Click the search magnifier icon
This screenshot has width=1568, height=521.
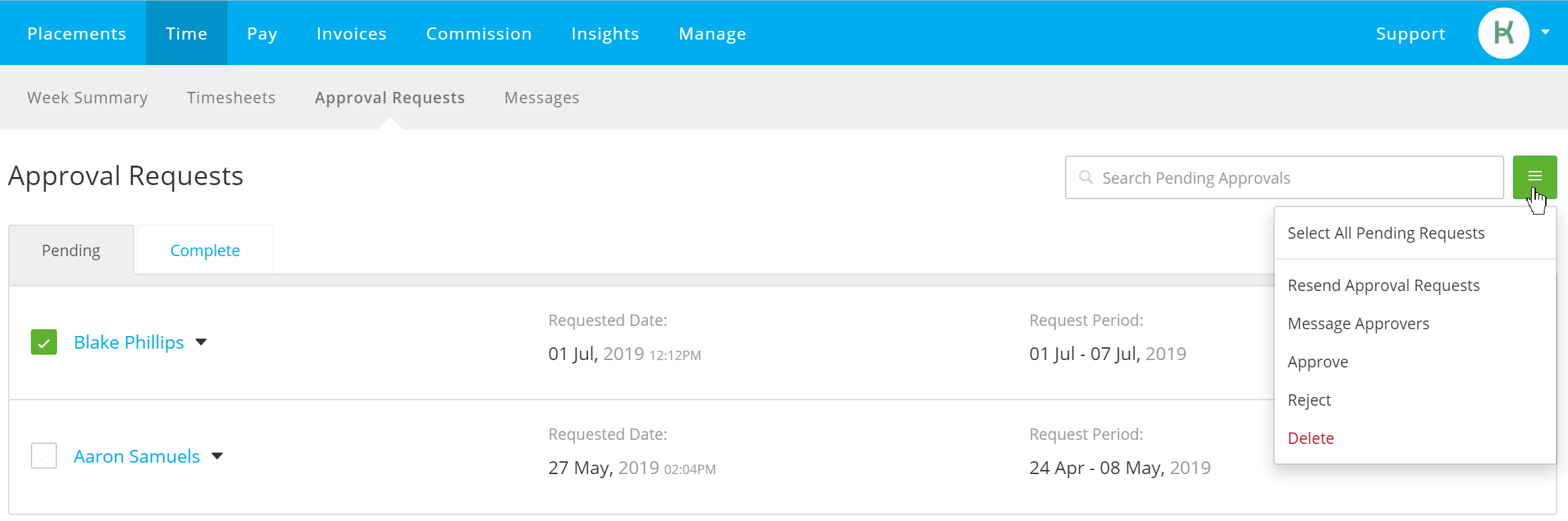coord(1086,177)
